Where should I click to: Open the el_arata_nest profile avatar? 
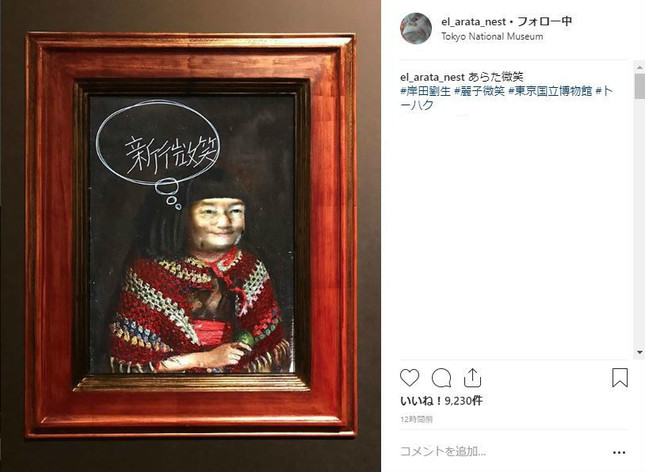click(416, 28)
